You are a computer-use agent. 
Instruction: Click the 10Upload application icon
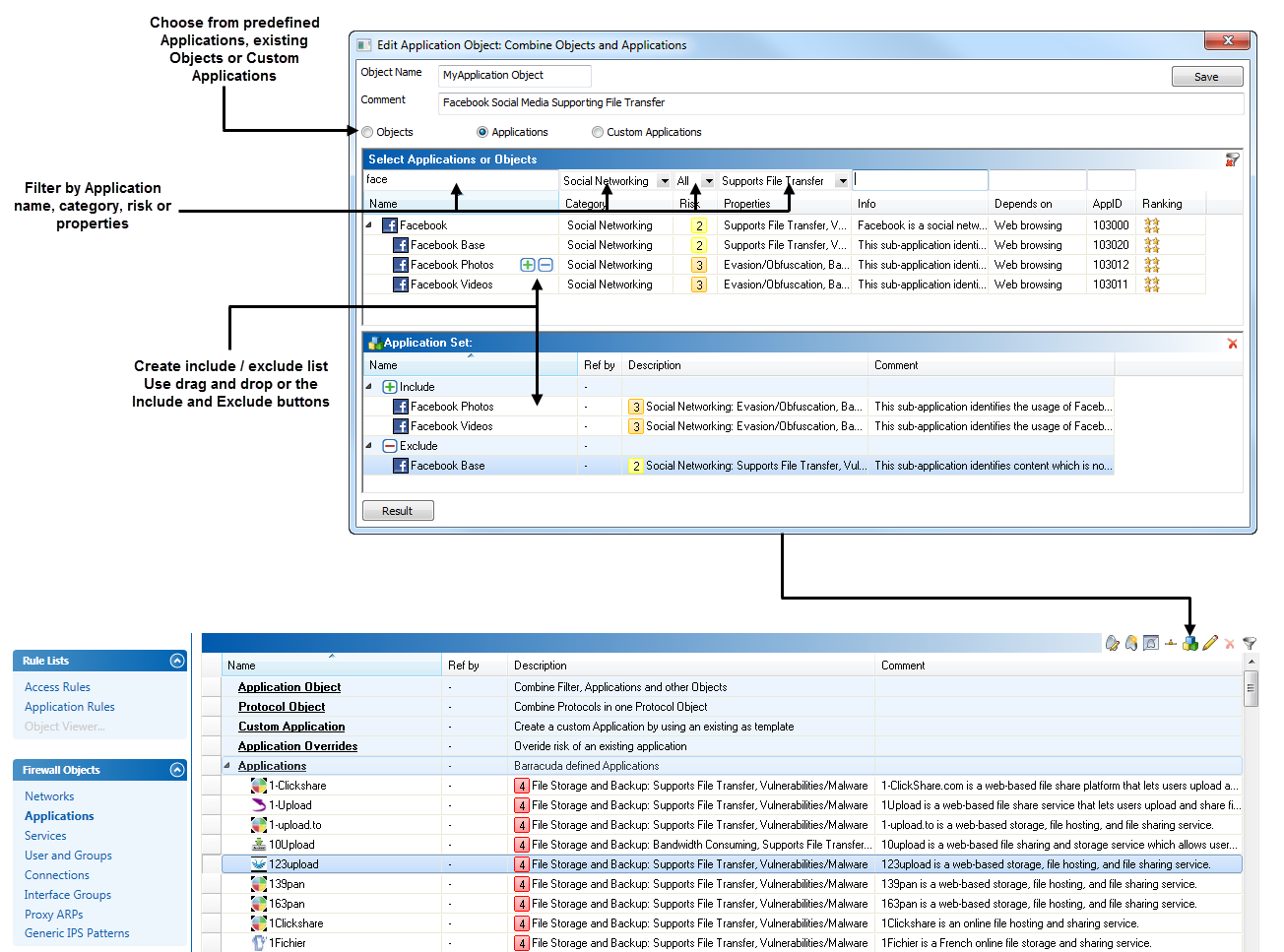[x=259, y=845]
